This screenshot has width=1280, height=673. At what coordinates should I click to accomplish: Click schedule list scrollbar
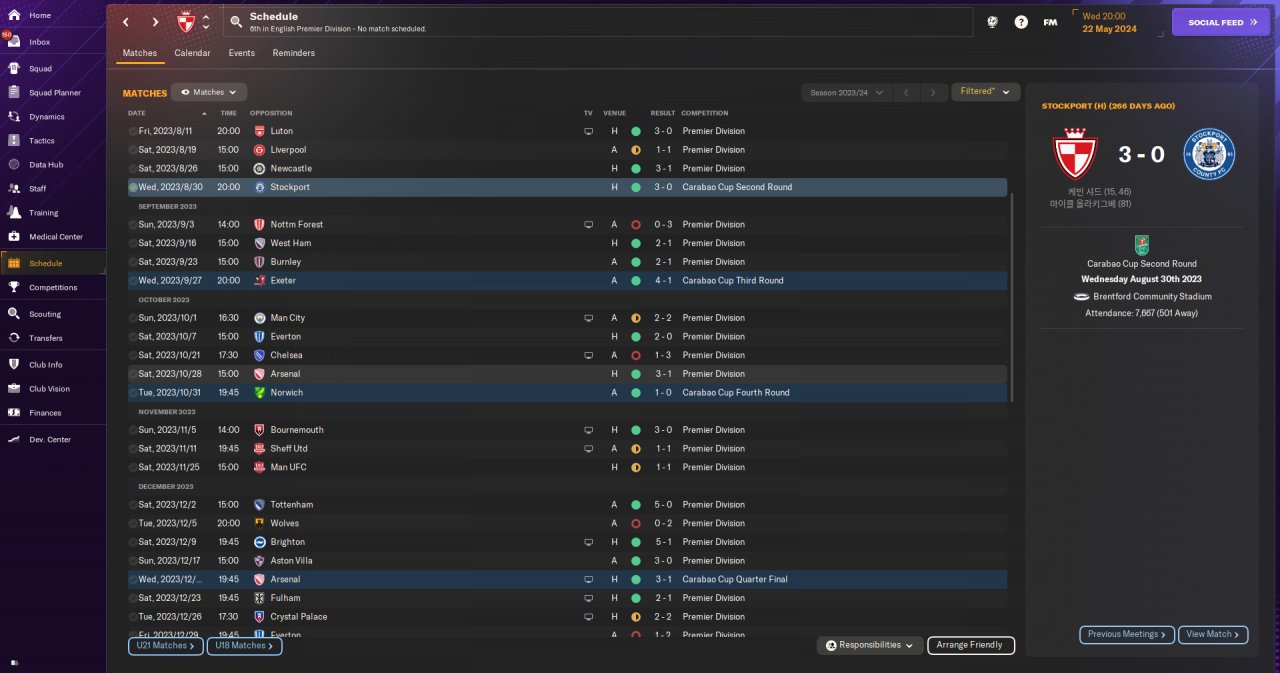pos(1013,298)
